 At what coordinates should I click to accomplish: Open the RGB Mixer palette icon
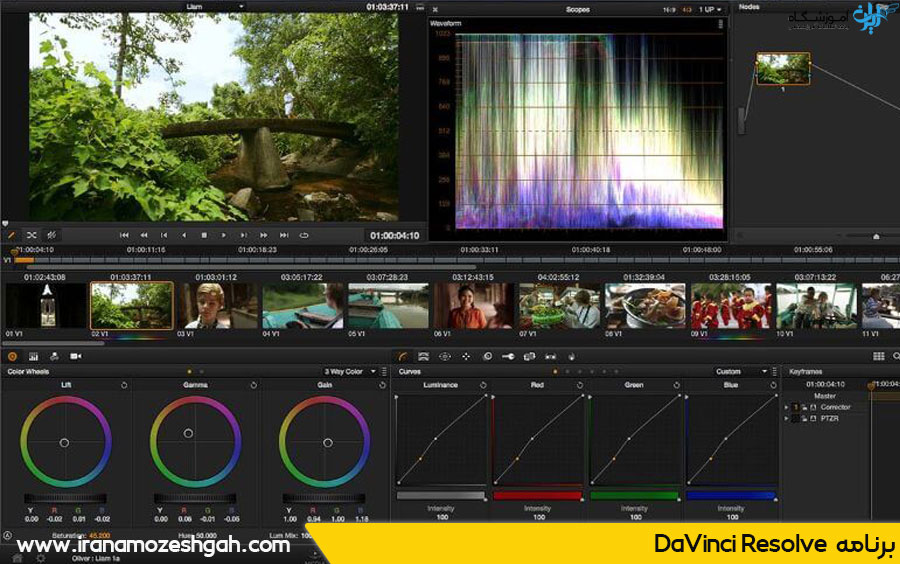33,356
